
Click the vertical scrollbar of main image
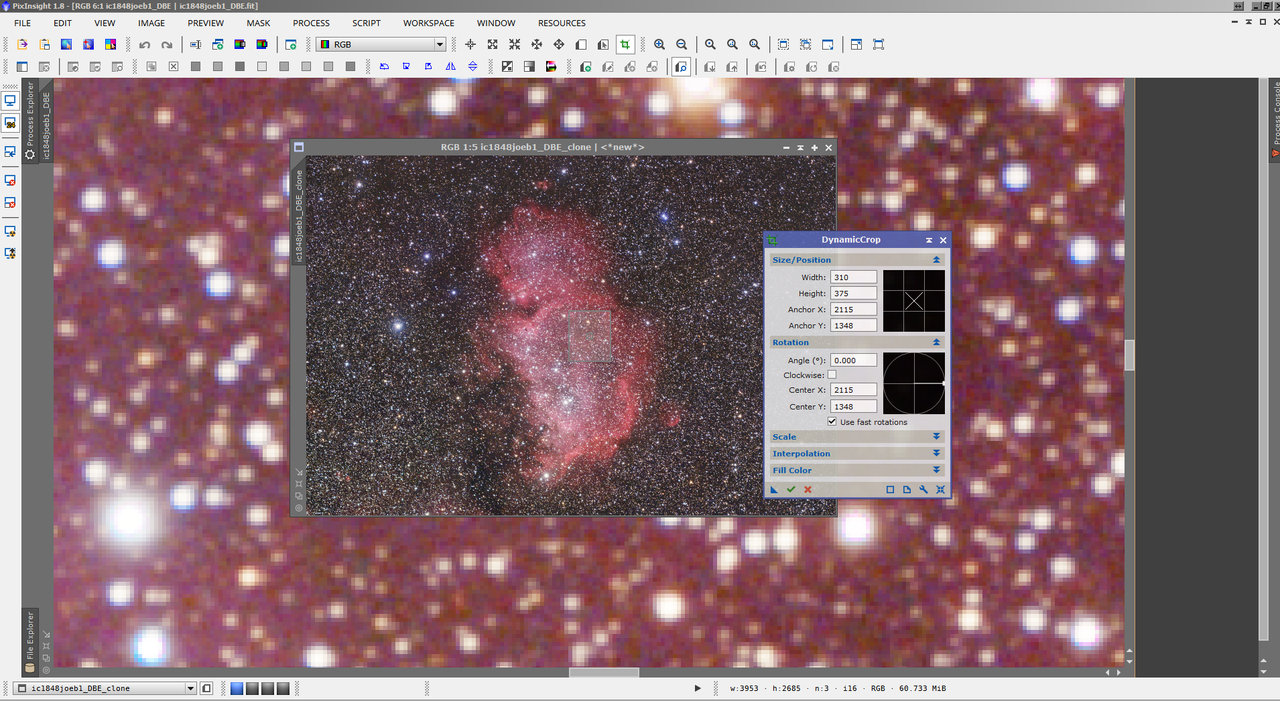pos(1130,355)
